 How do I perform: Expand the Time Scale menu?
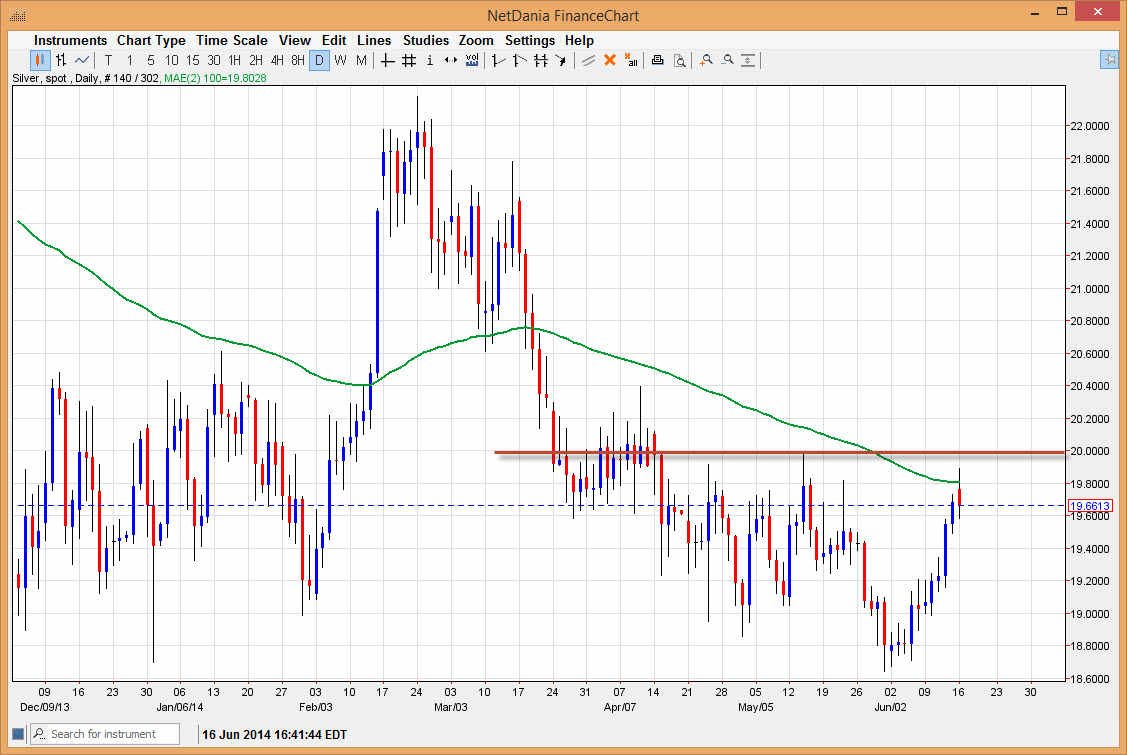pyautogui.click(x=232, y=40)
